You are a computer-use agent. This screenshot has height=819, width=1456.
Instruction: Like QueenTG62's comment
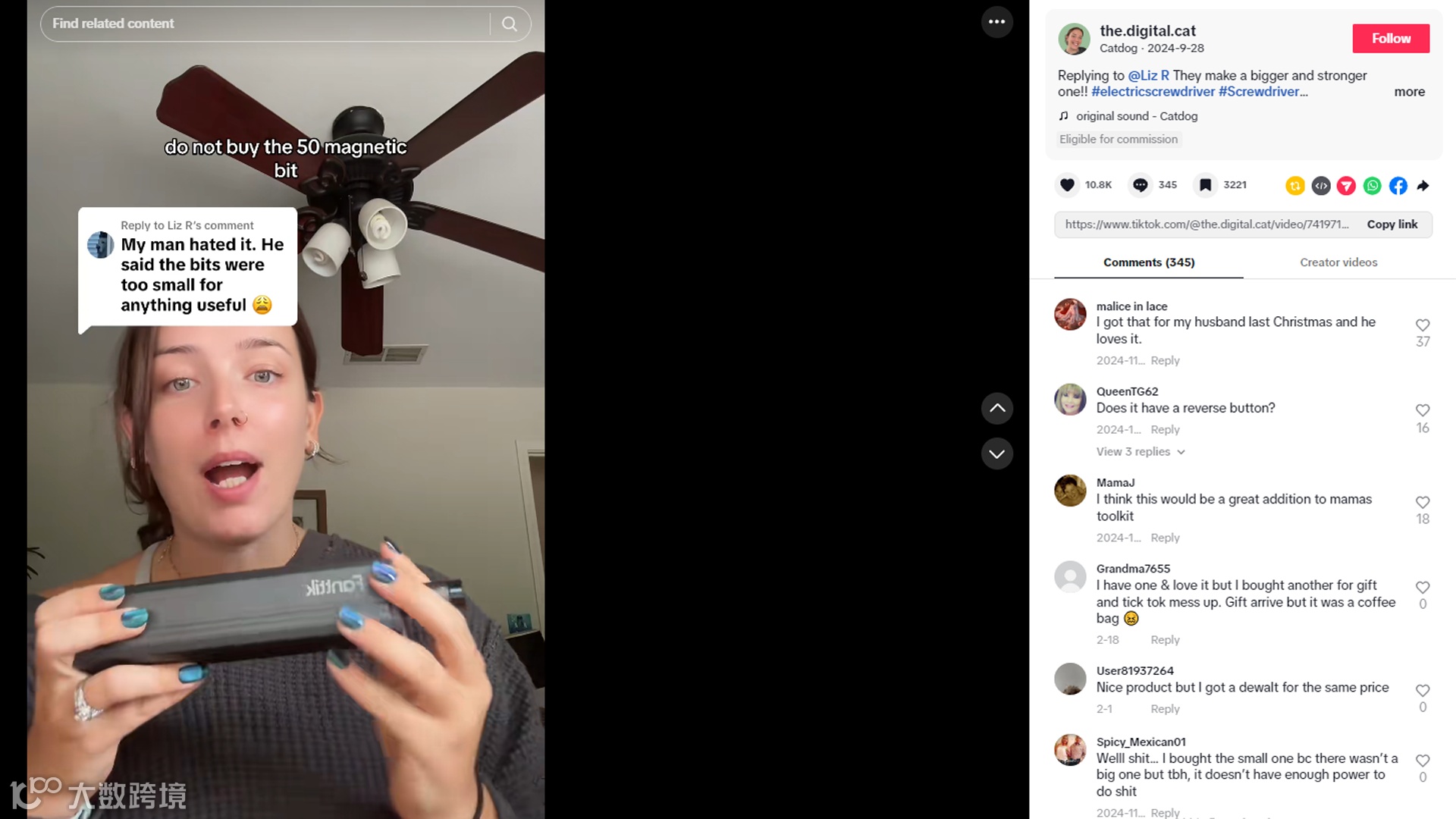[x=1423, y=410]
